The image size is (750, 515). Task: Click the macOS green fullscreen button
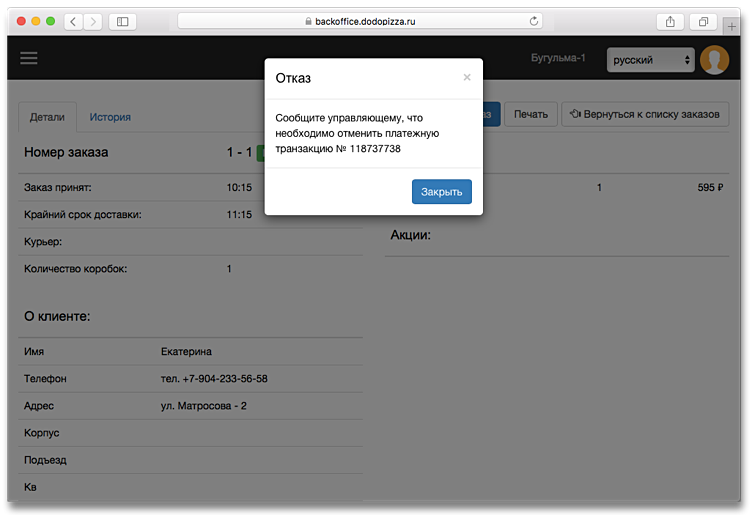[x=50, y=21]
